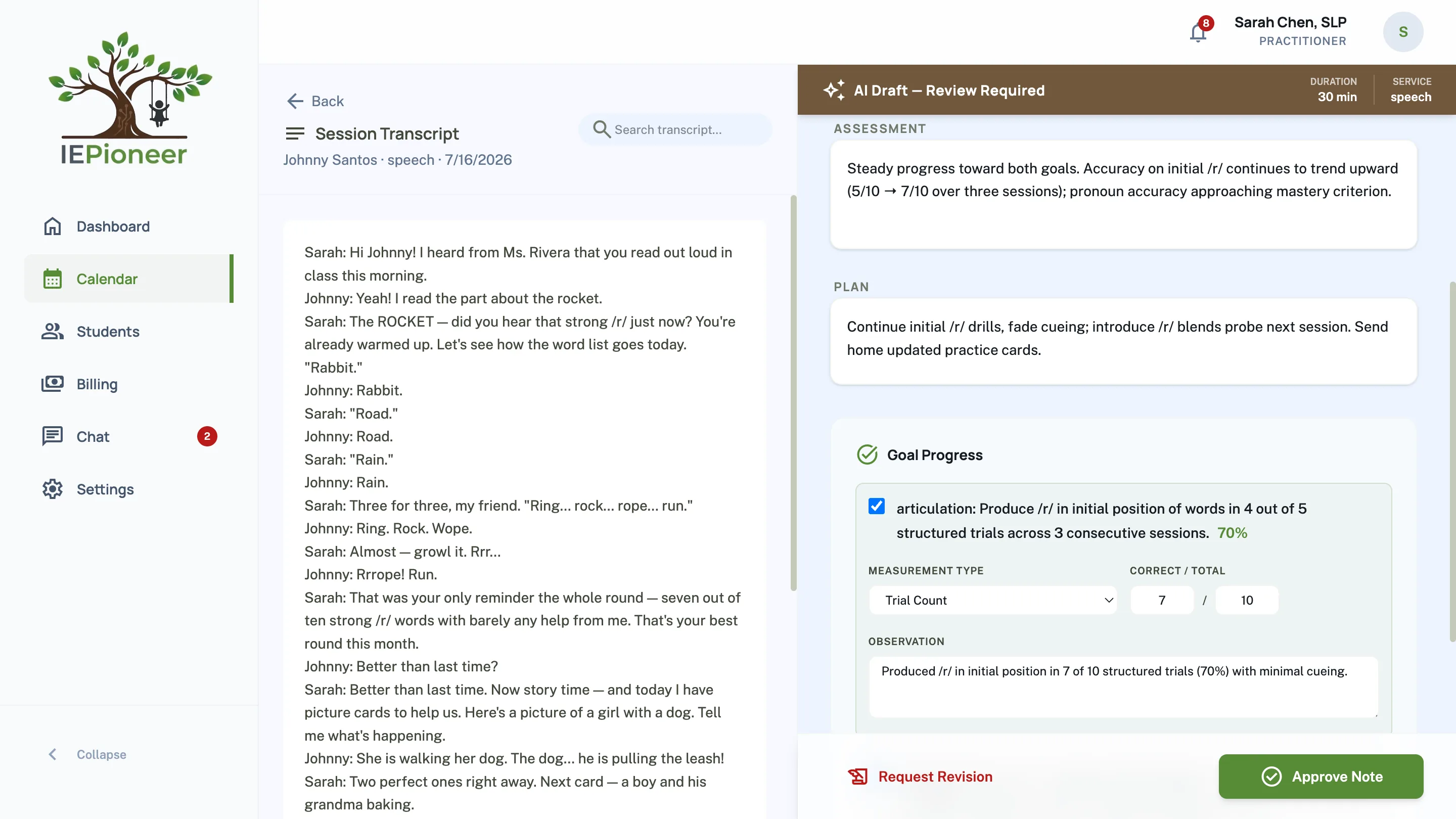
Task: Open Settings from the sidebar
Action: point(129,489)
